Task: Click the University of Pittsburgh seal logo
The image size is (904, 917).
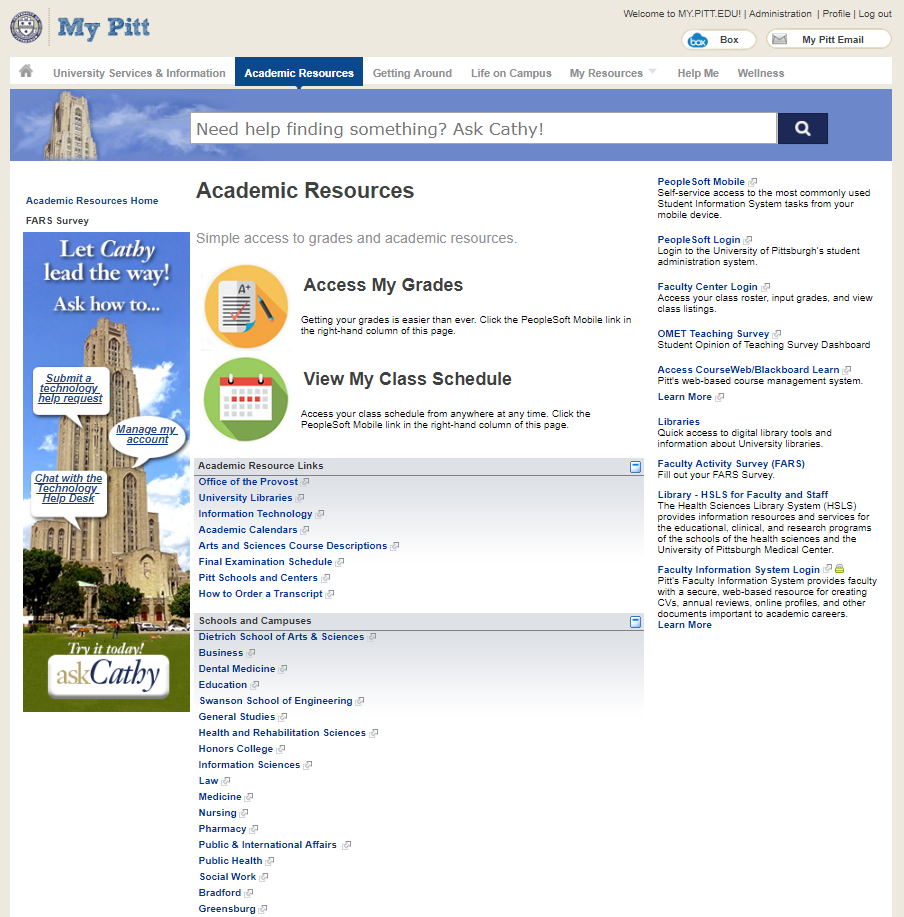Action: pos(26,27)
